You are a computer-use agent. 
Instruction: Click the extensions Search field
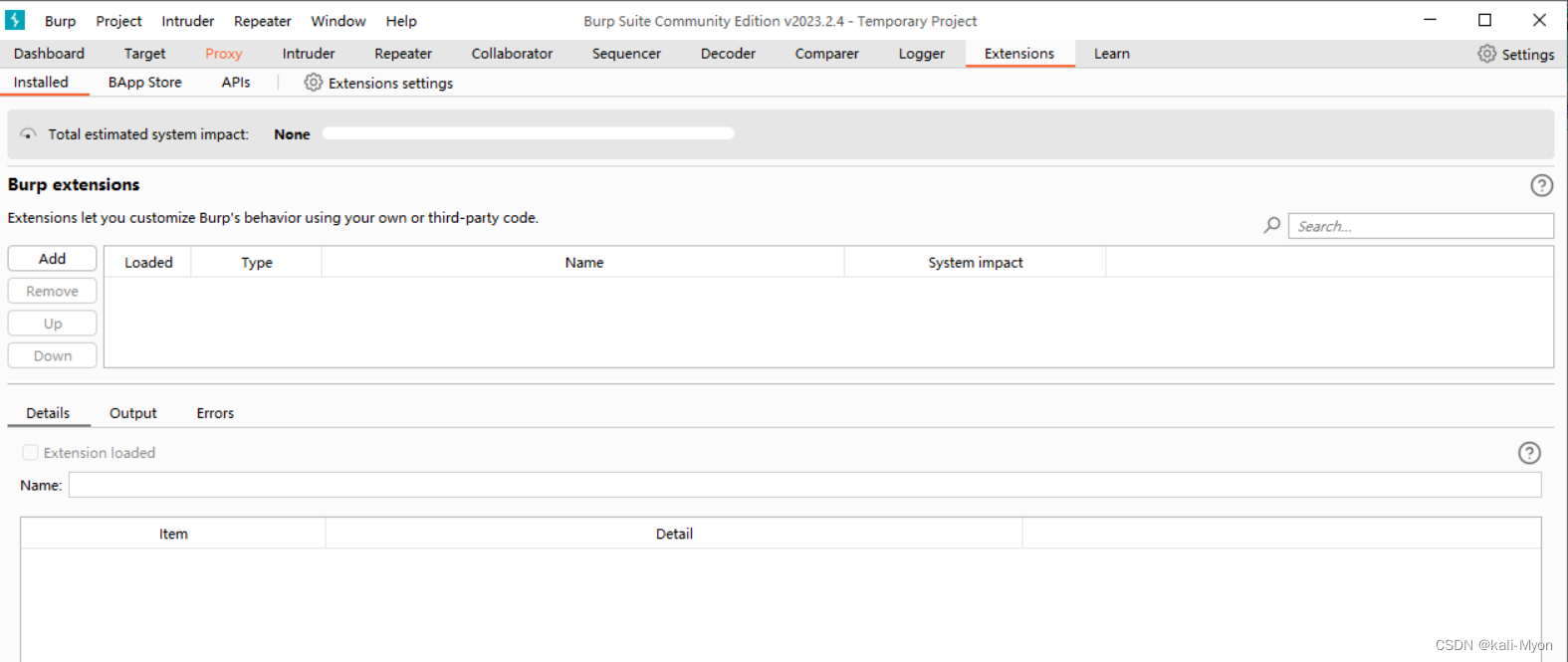1421,226
